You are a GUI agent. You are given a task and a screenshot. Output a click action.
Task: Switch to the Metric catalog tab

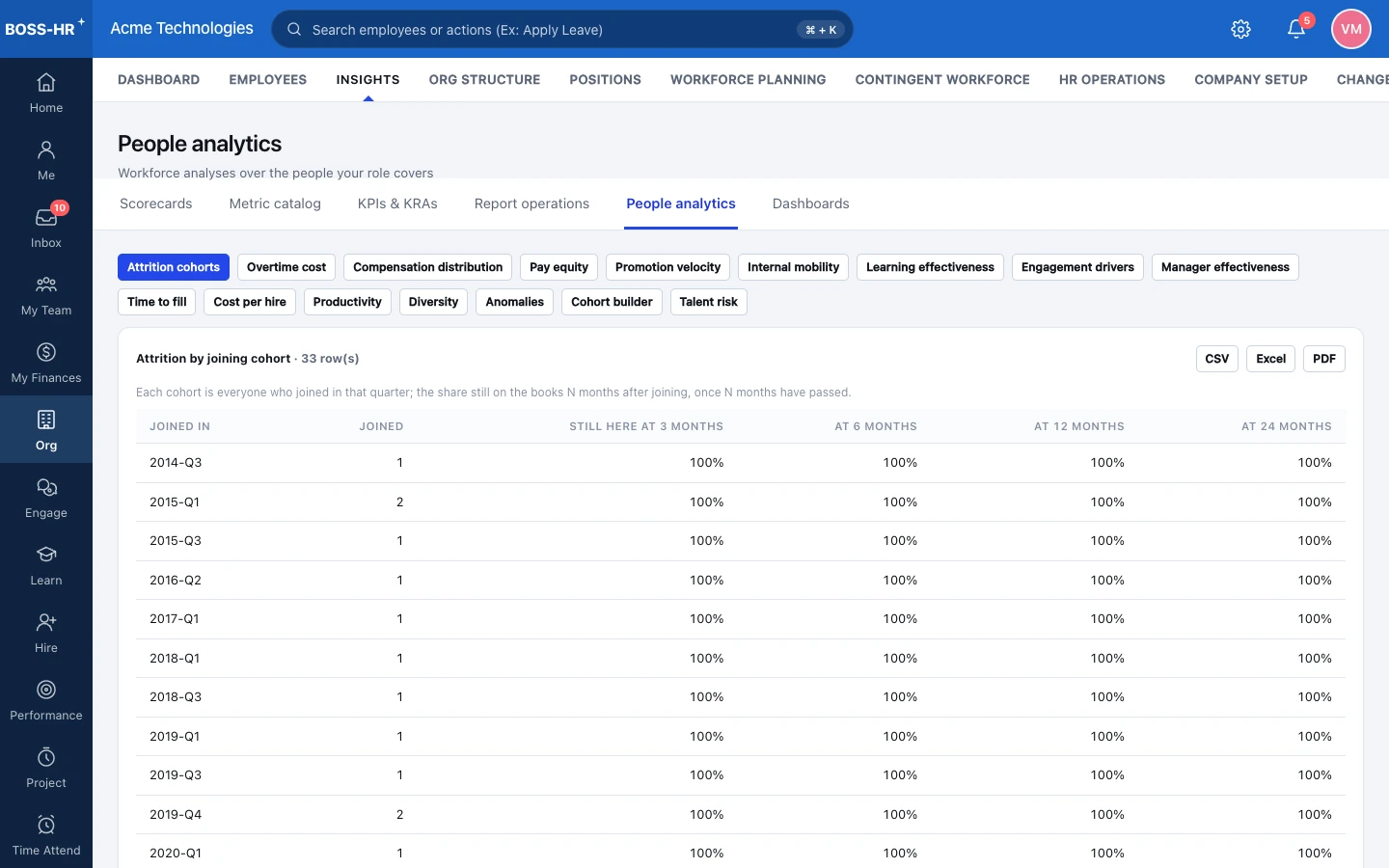[275, 203]
